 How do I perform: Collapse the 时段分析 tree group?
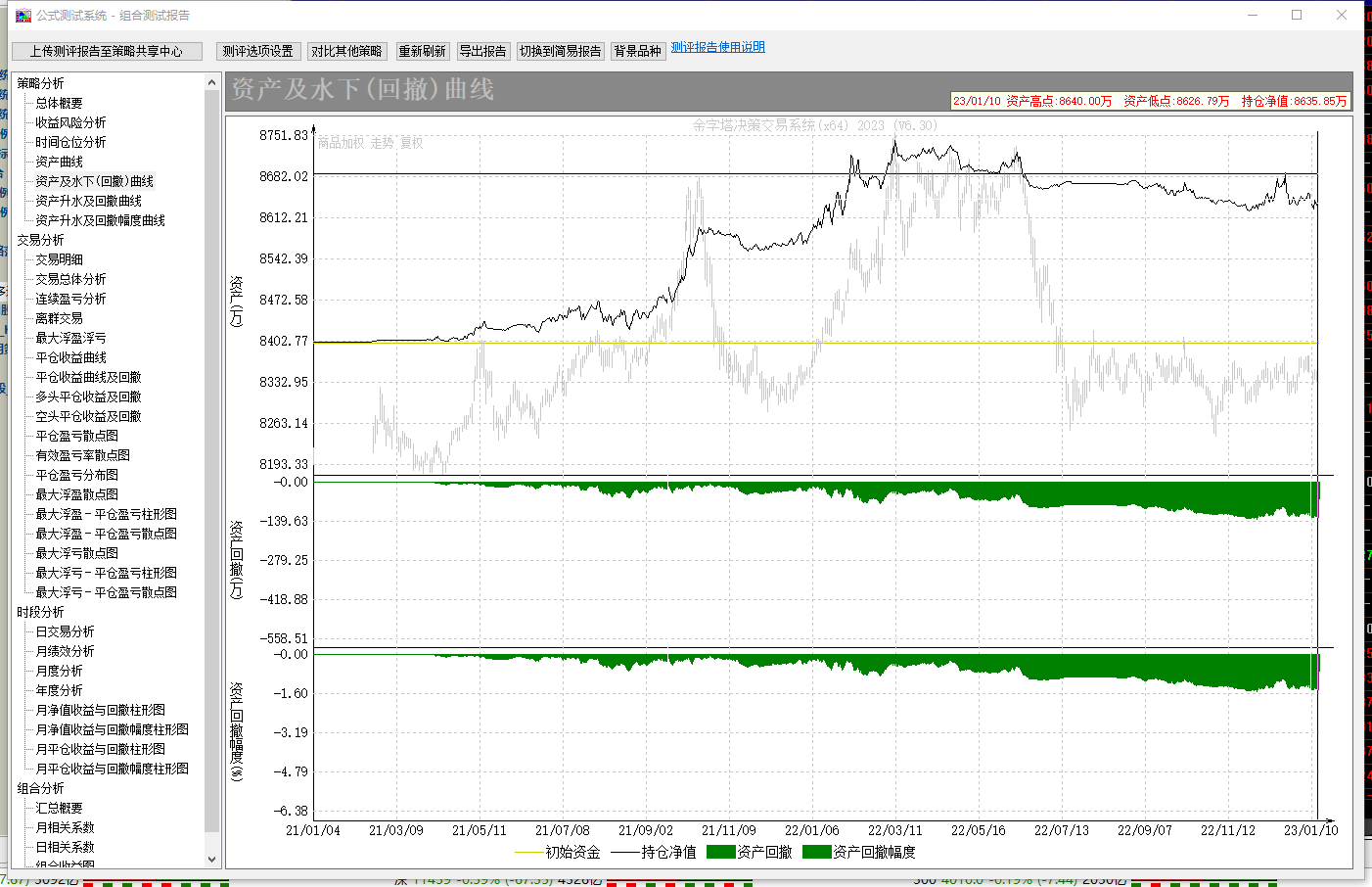[40, 612]
